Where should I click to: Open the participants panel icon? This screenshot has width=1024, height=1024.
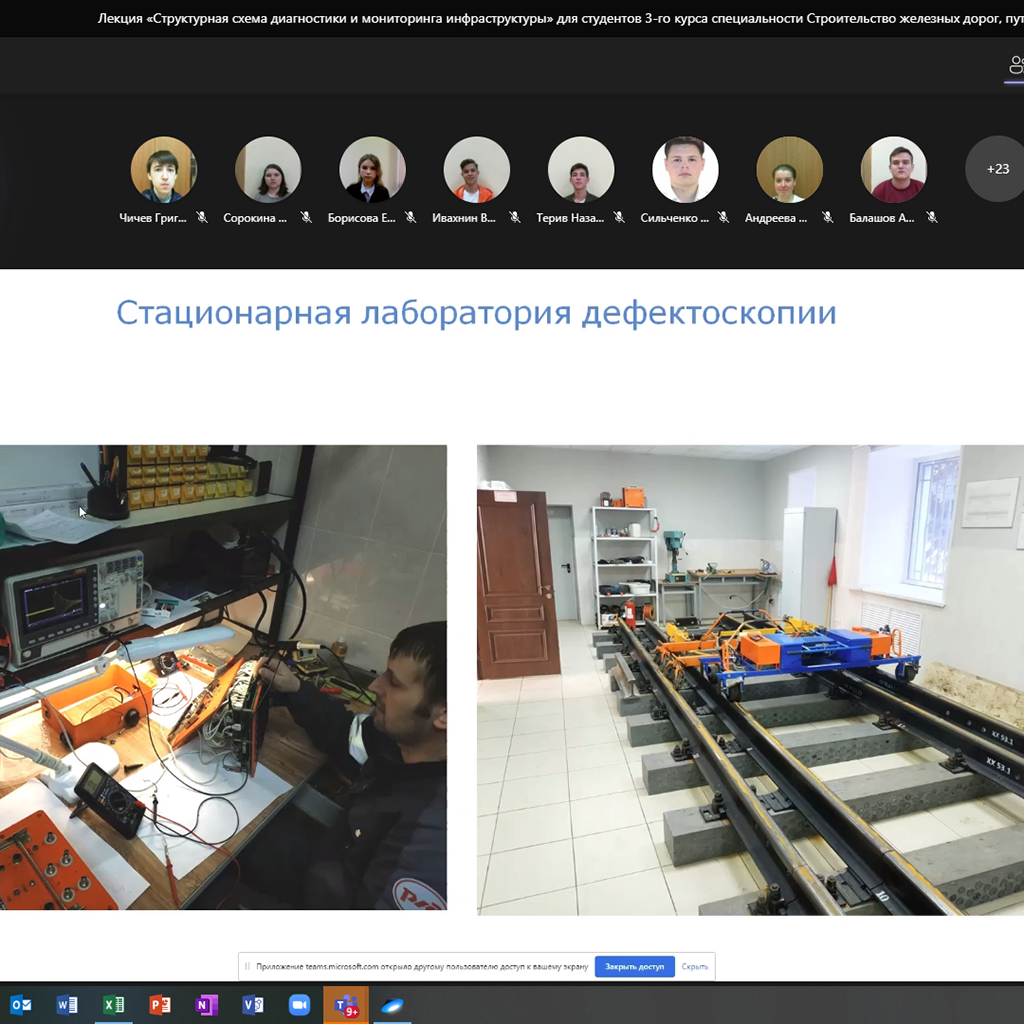(x=1016, y=65)
